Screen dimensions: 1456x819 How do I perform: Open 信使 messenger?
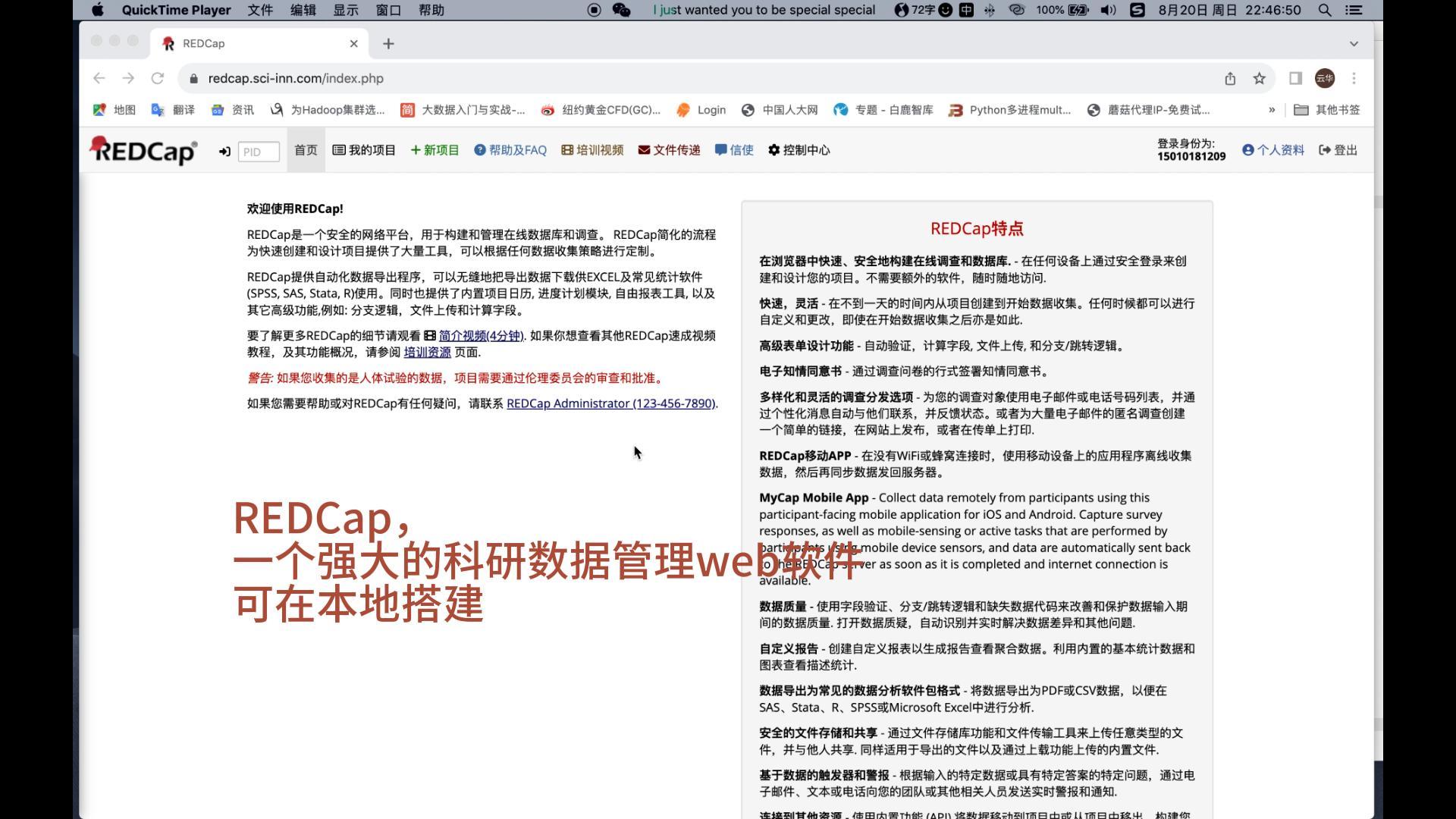pyautogui.click(x=734, y=150)
